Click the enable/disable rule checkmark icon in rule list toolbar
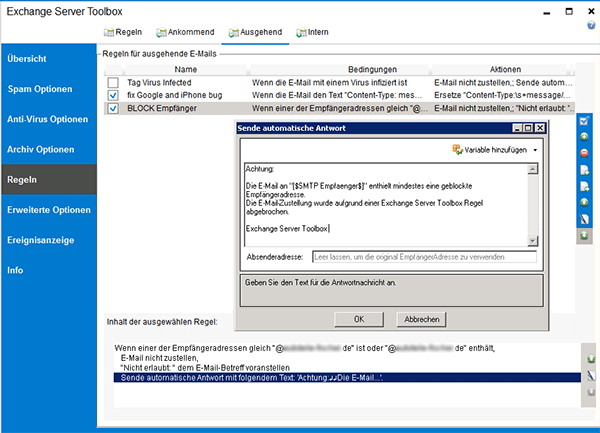 (584, 121)
